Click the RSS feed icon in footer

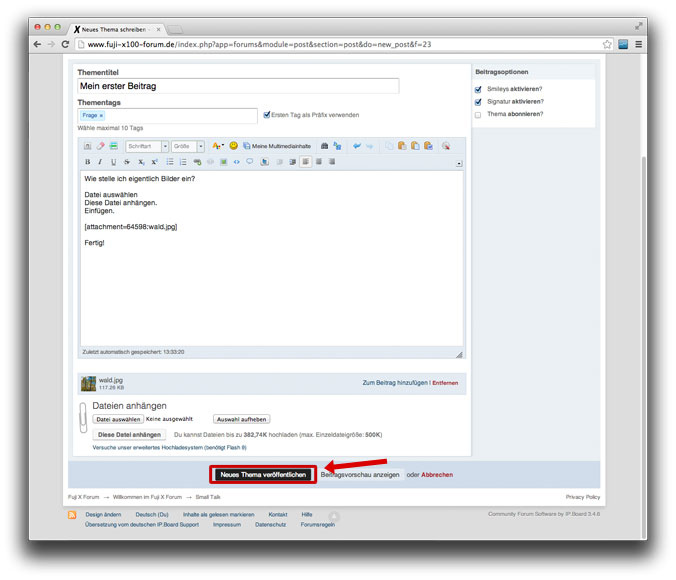click(72, 514)
